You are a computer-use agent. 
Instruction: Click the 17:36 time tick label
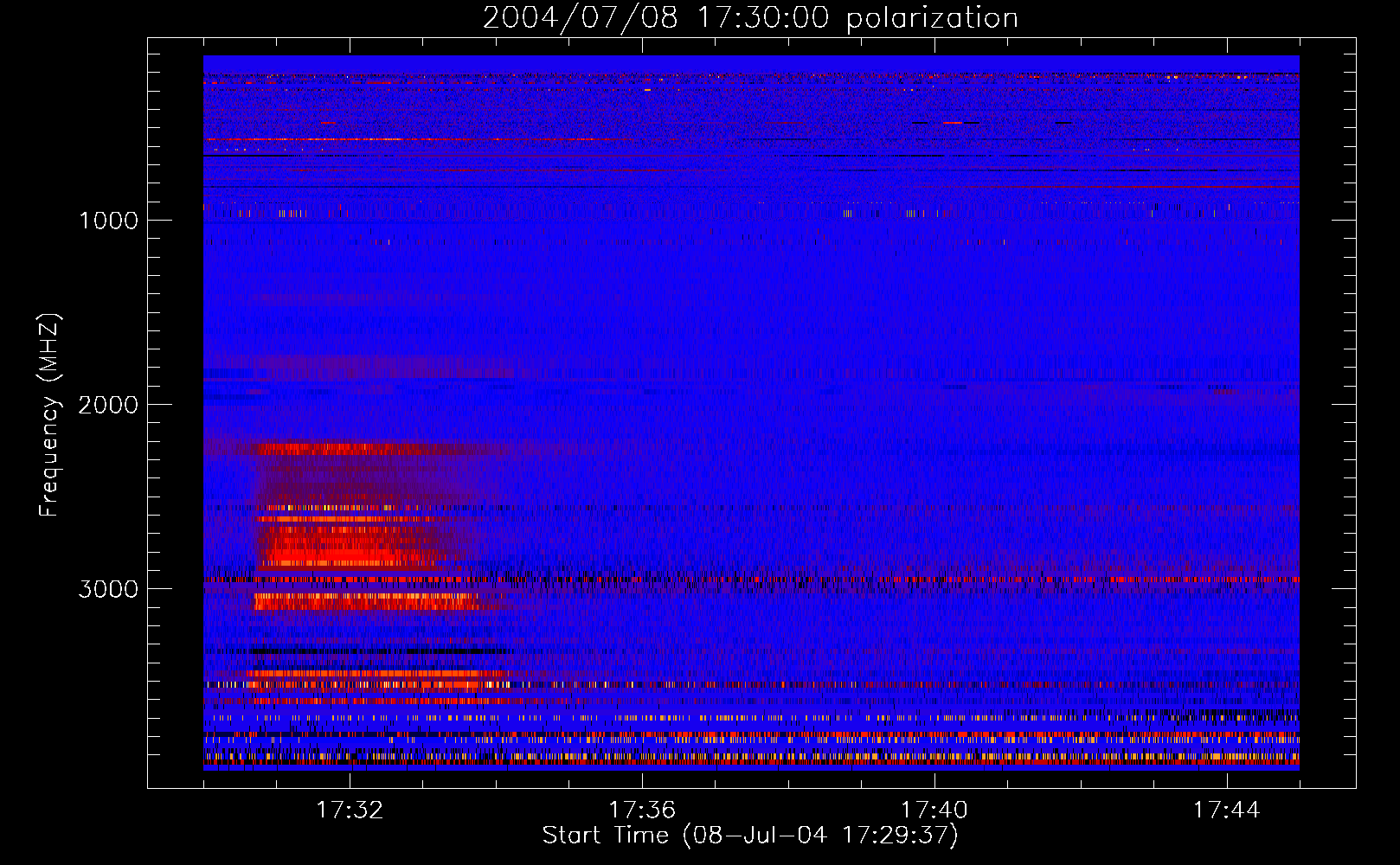(x=642, y=811)
